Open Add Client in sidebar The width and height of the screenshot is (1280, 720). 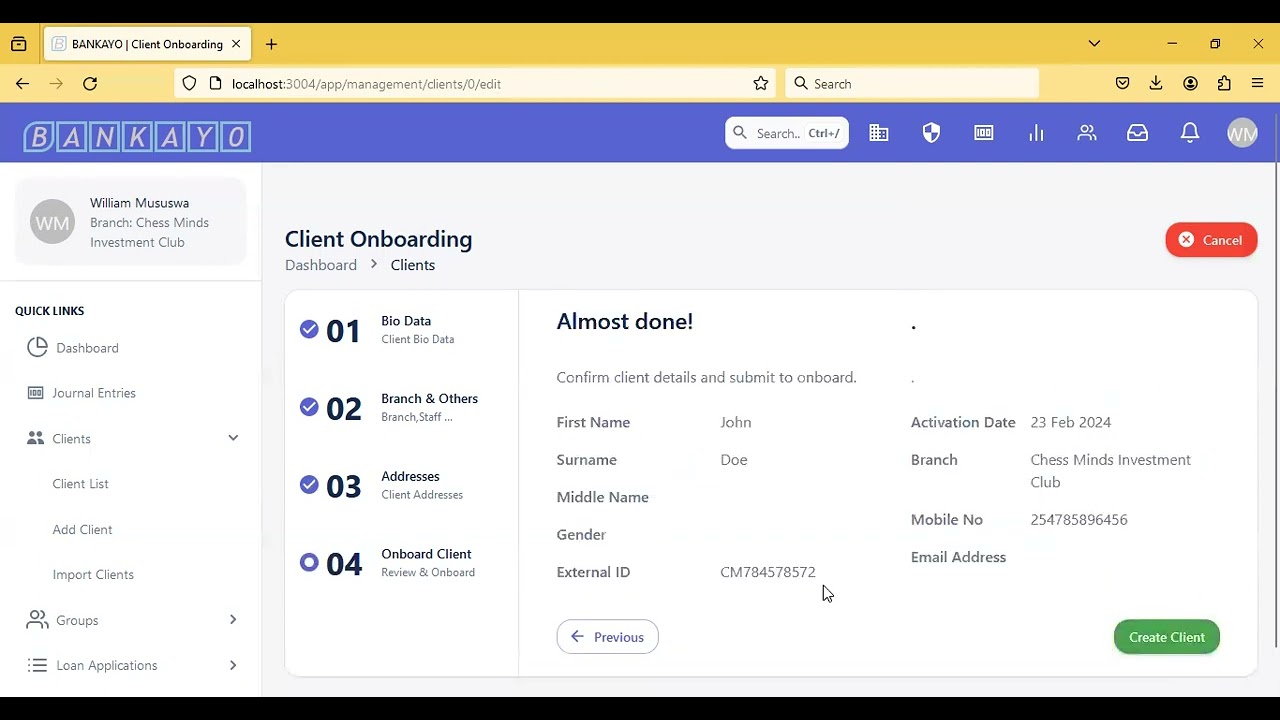[82, 529]
